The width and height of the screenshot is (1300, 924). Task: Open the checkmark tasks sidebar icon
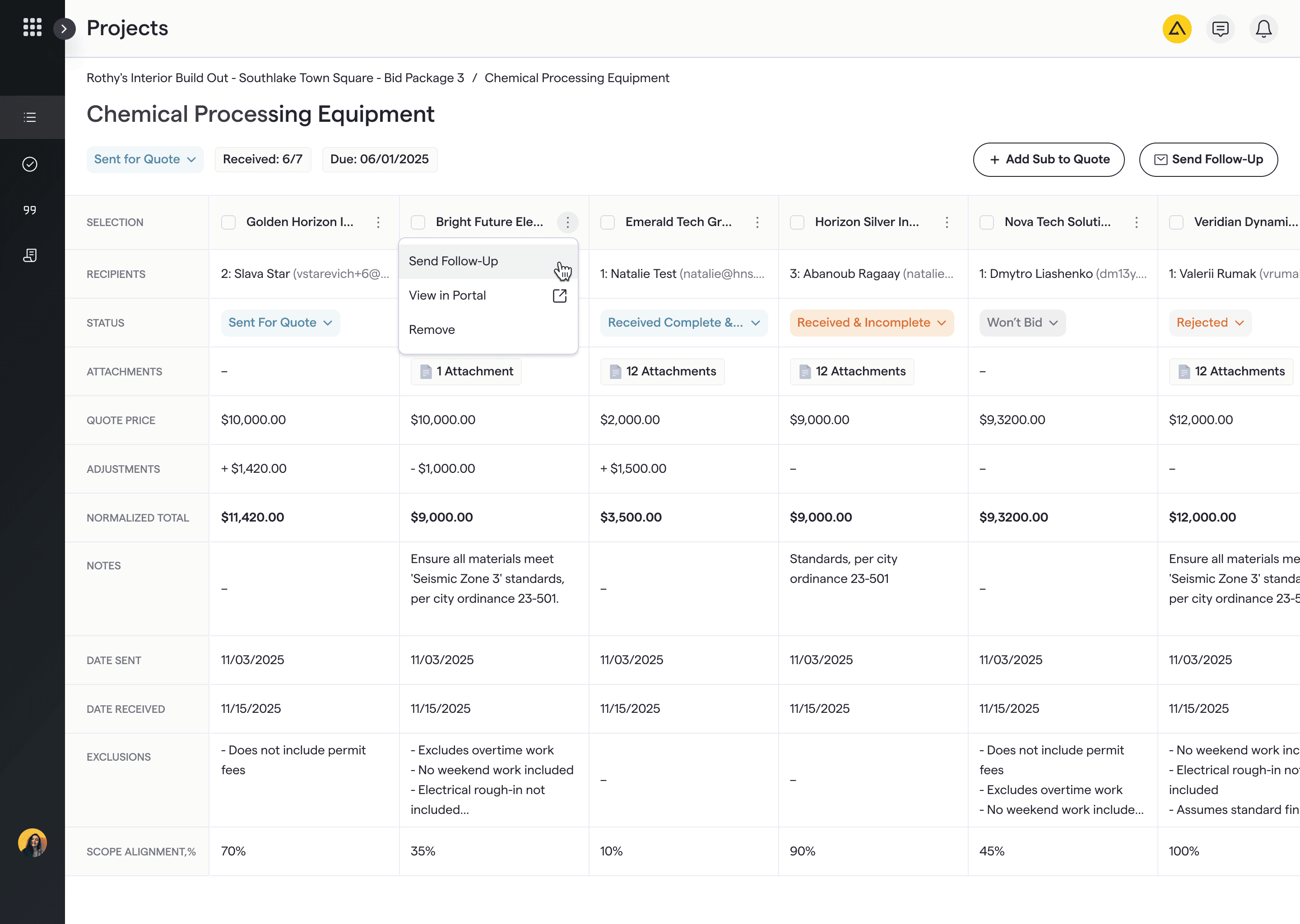[x=30, y=164]
